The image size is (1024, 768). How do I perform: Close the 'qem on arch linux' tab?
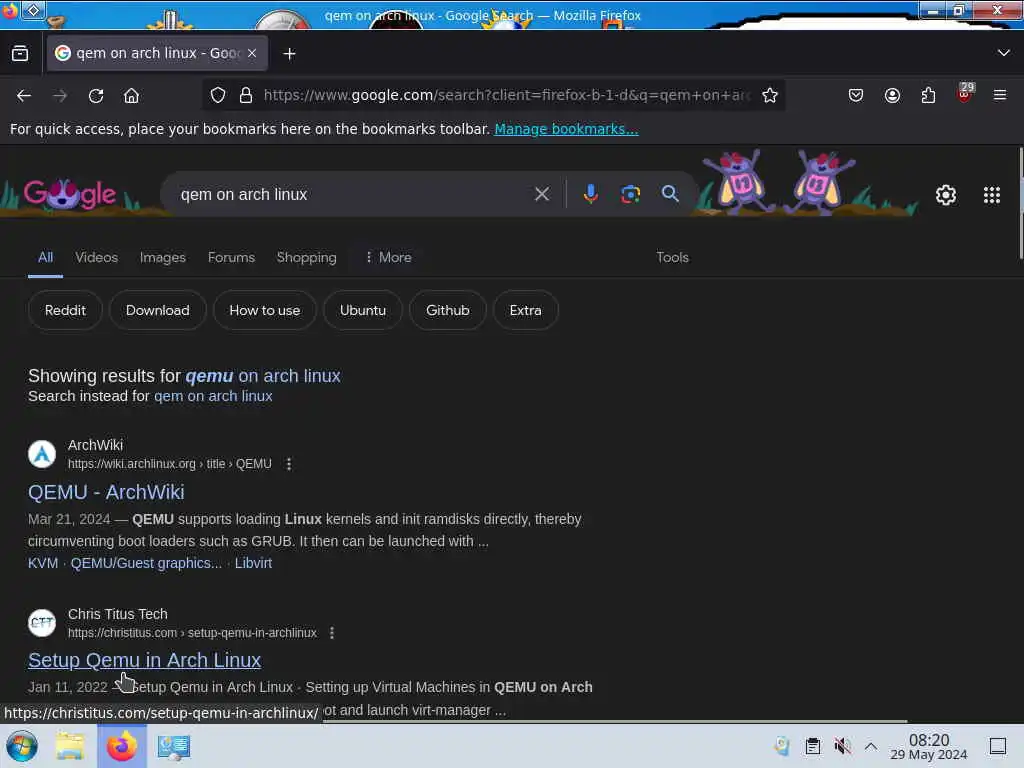coord(252,53)
